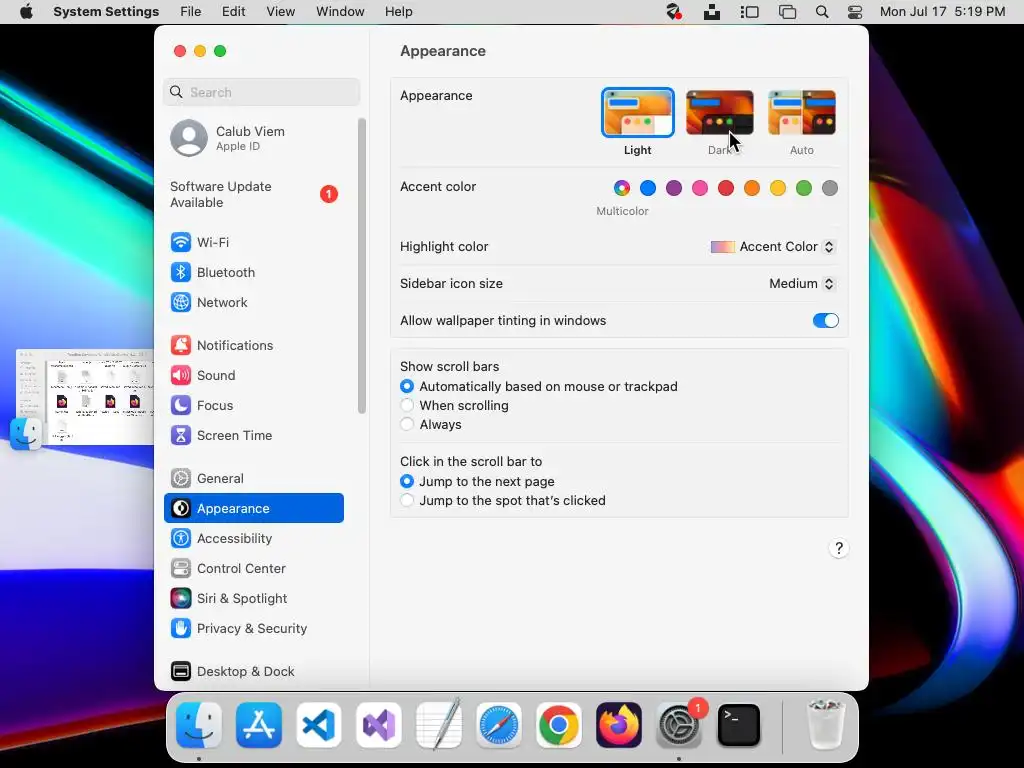Select Jump to the spot that's clicked
Image resolution: width=1024 pixels, height=768 pixels.
tap(407, 500)
